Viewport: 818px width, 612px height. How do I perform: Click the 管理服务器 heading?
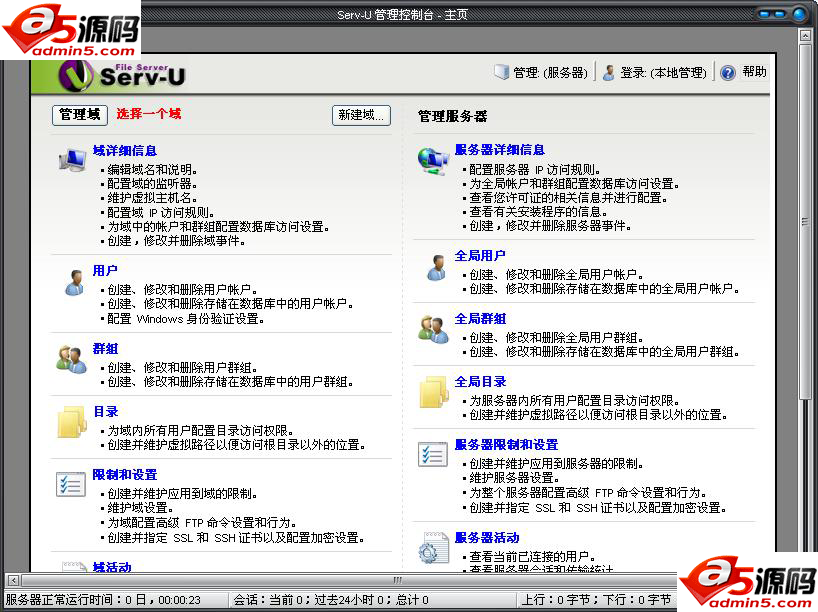(x=452, y=116)
